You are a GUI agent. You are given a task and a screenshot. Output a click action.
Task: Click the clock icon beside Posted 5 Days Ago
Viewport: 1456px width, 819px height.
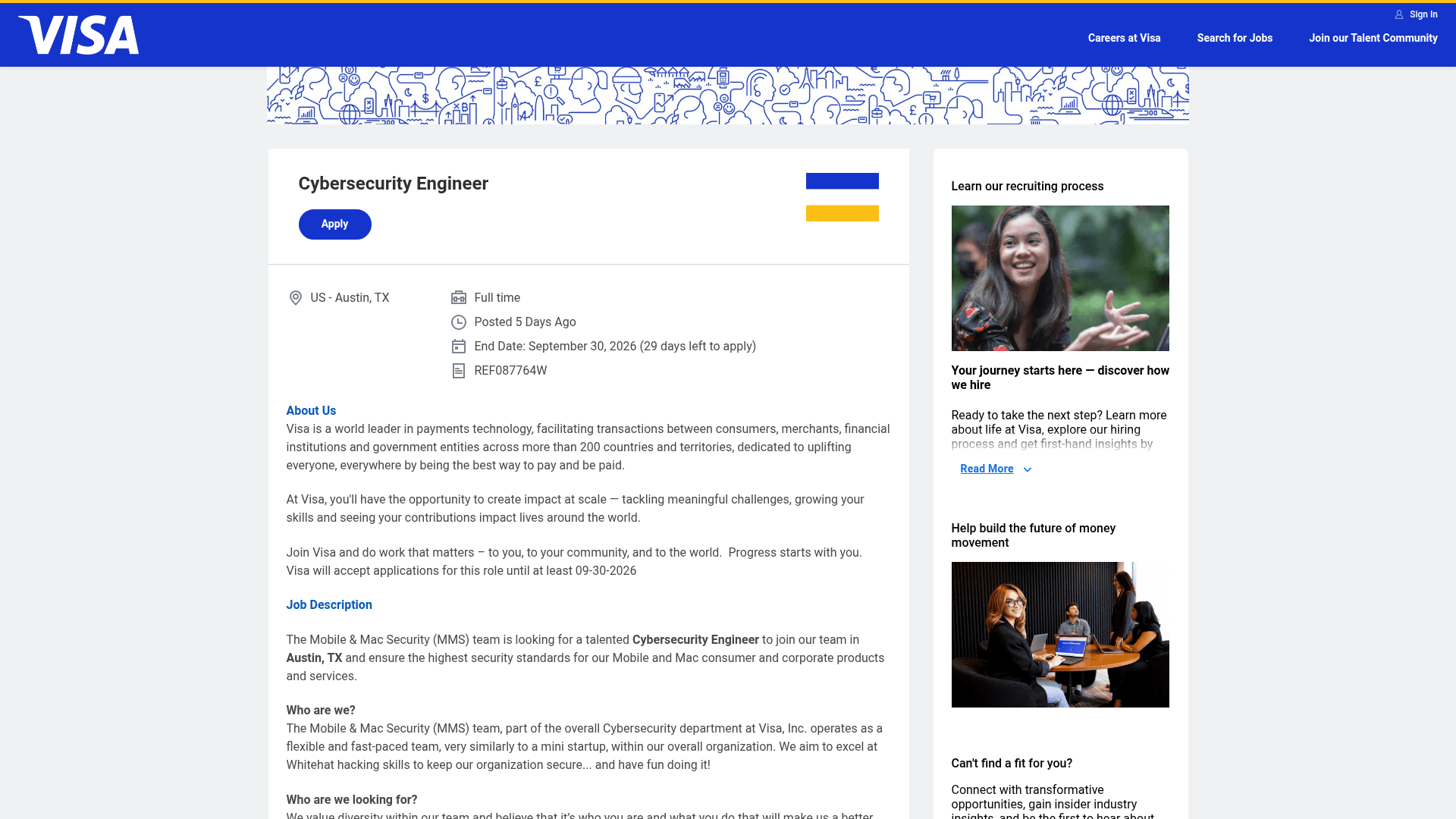pos(459,322)
